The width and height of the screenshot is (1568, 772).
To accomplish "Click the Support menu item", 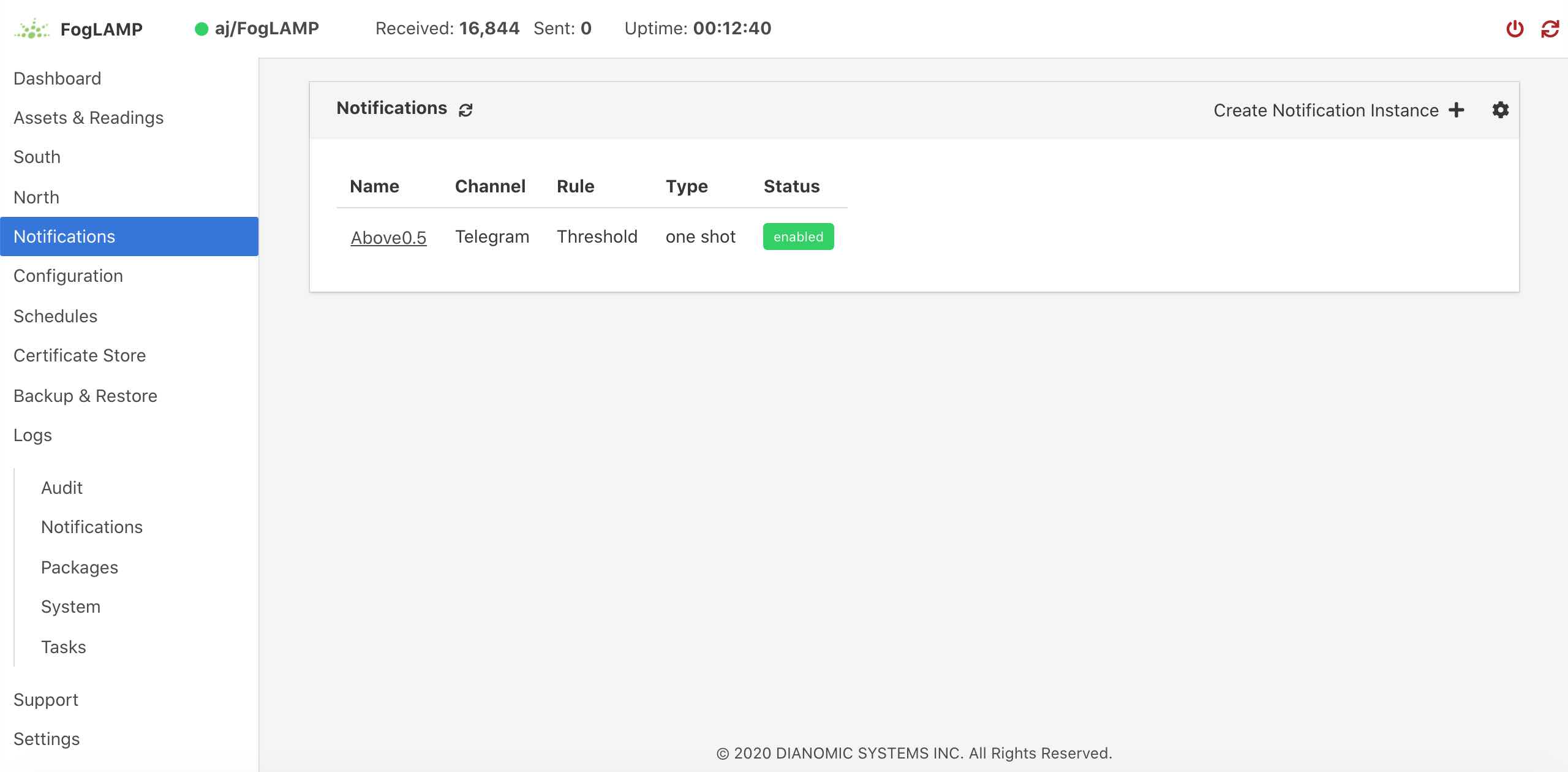I will [x=46, y=699].
